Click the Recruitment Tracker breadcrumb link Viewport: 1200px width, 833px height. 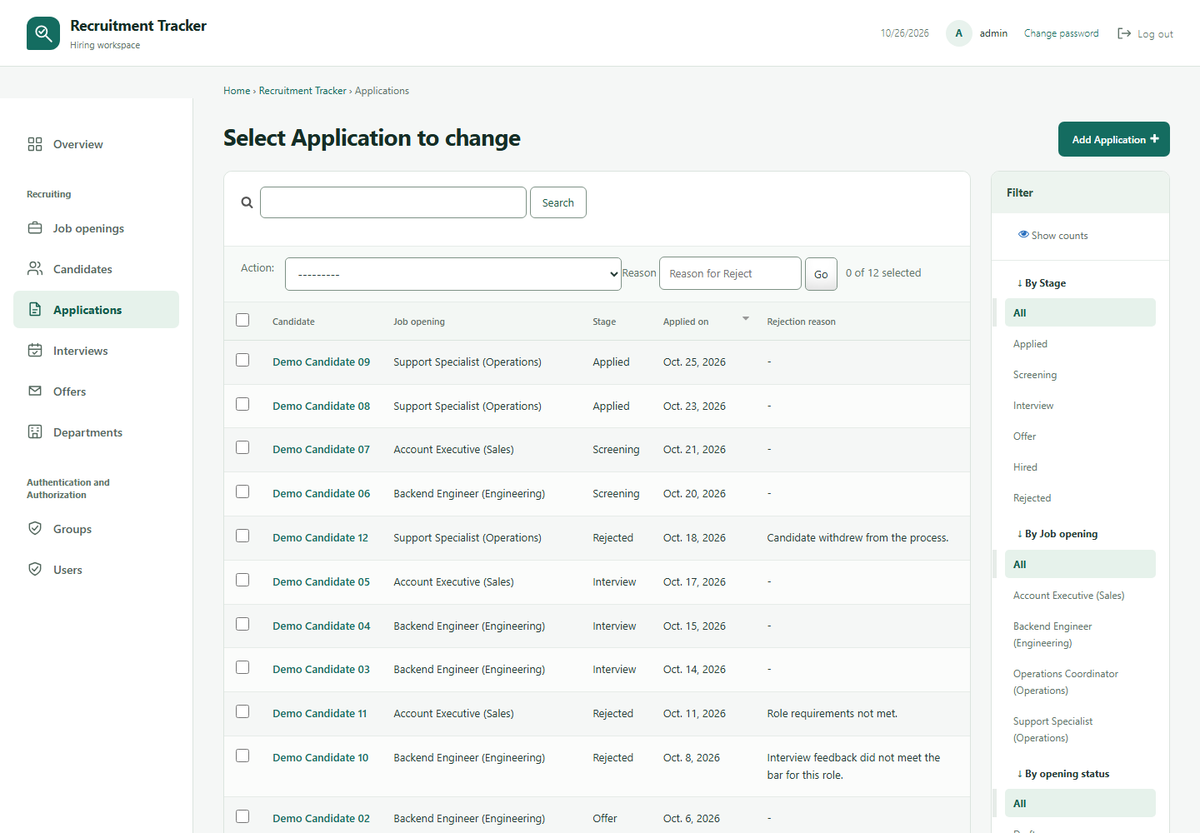click(x=303, y=90)
